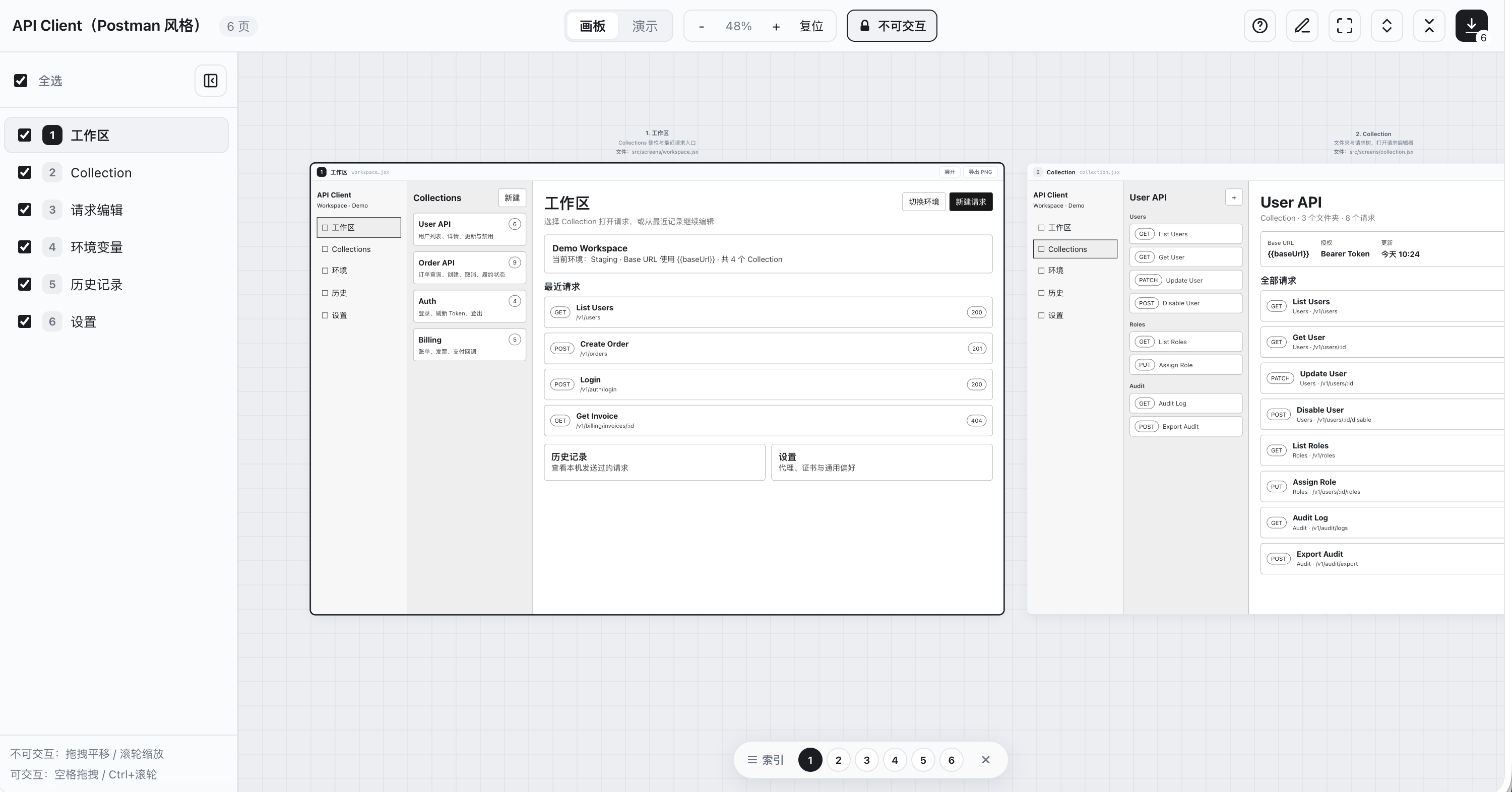
Task: Open the 设置 card 代理、证书与通用偏好
Action: [x=881, y=461]
